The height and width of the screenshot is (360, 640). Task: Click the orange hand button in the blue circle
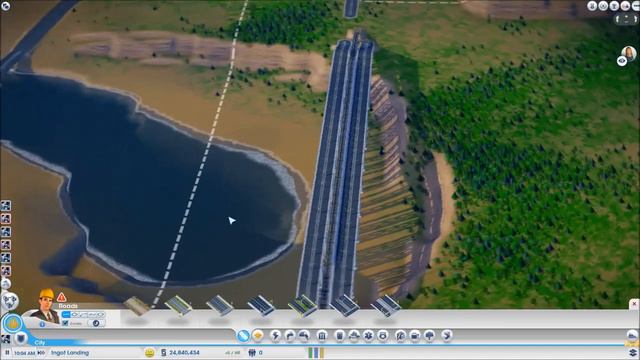13,323
